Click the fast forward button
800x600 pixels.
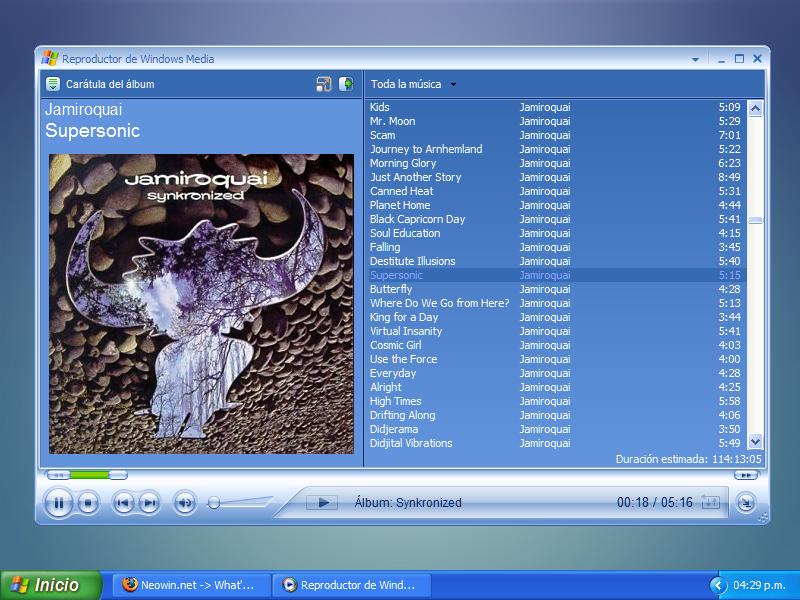point(745,475)
